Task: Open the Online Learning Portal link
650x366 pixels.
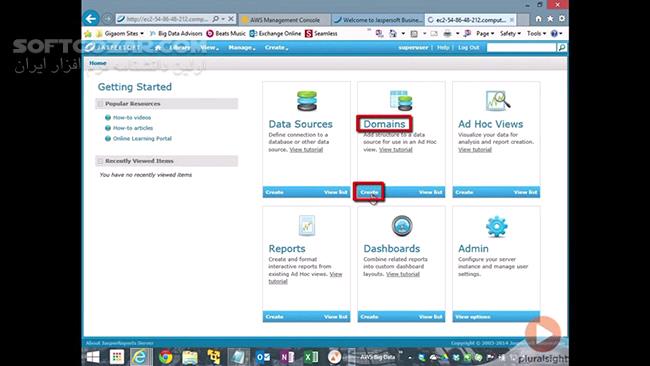Action: tap(142, 138)
